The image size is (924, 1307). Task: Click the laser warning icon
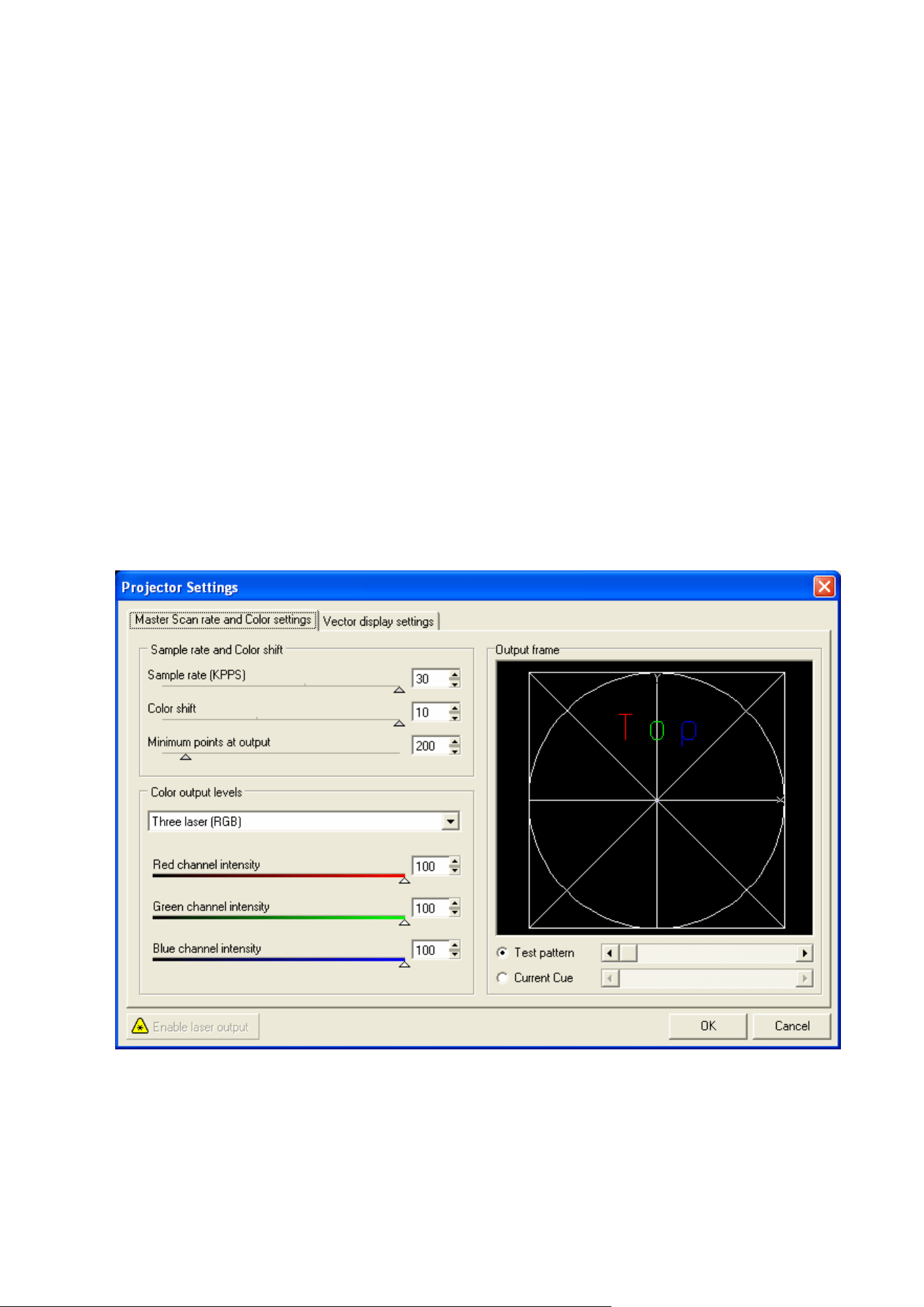tap(140, 1026)
